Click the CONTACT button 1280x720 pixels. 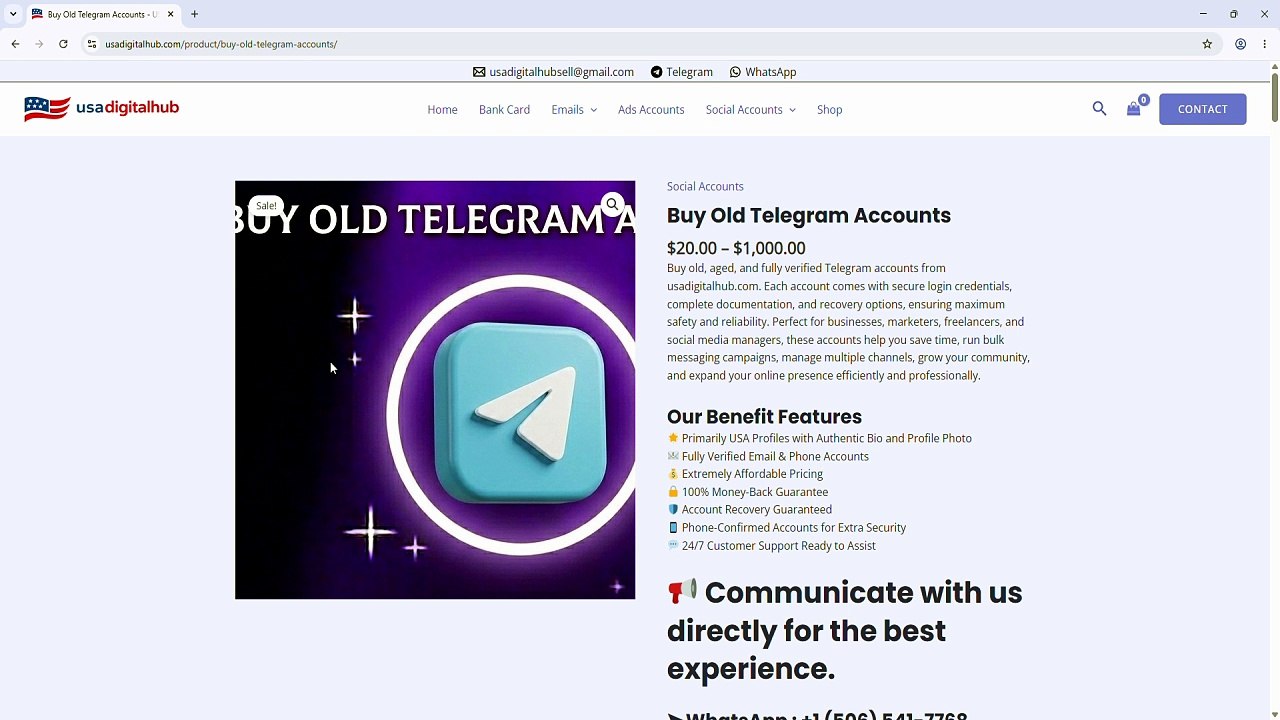pos(1202,109)
